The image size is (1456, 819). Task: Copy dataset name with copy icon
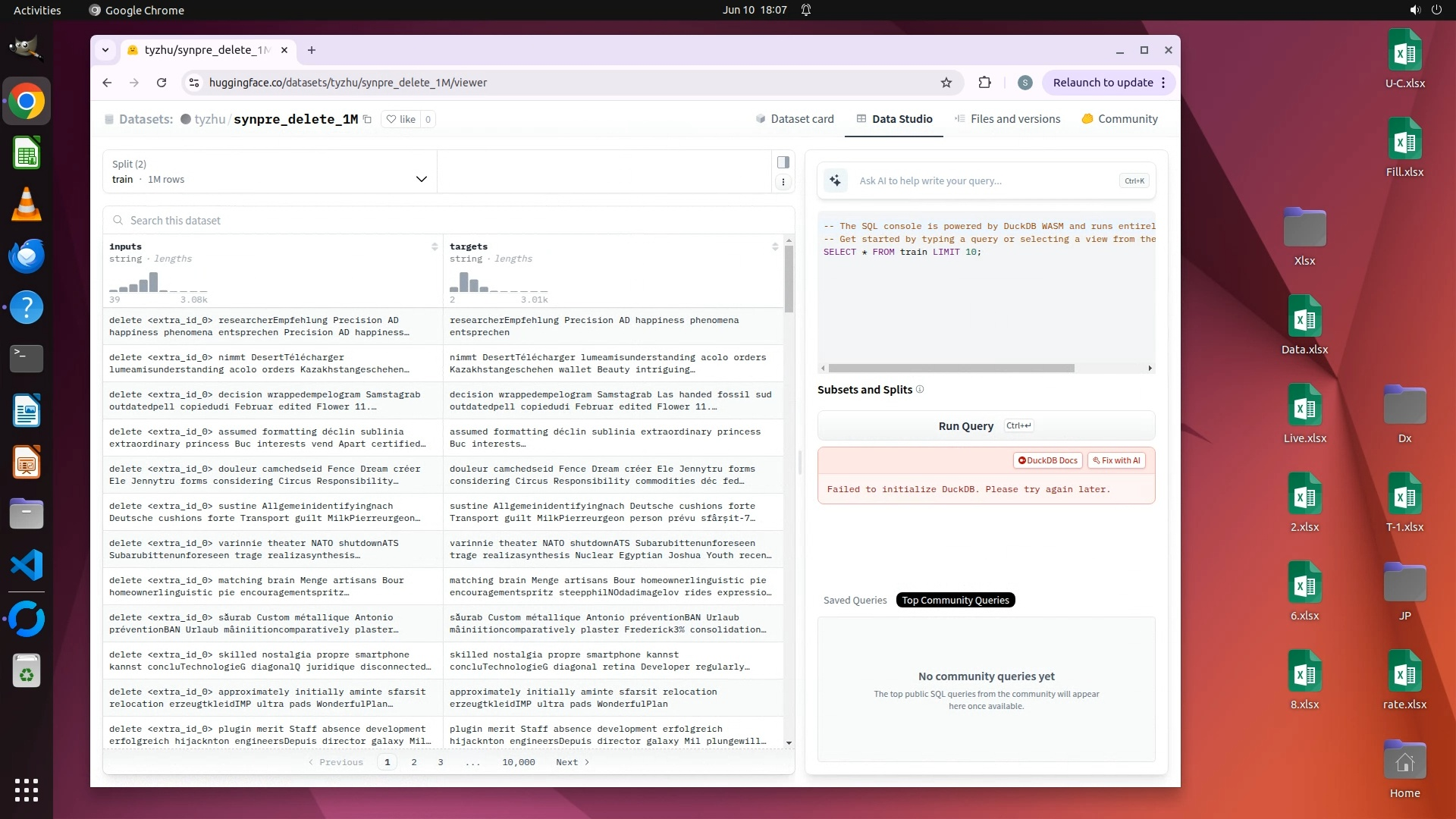368,119
